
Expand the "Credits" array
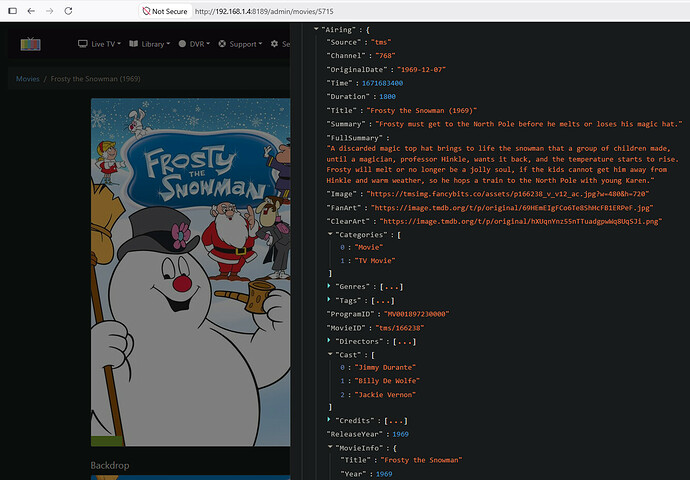[329, 420]
